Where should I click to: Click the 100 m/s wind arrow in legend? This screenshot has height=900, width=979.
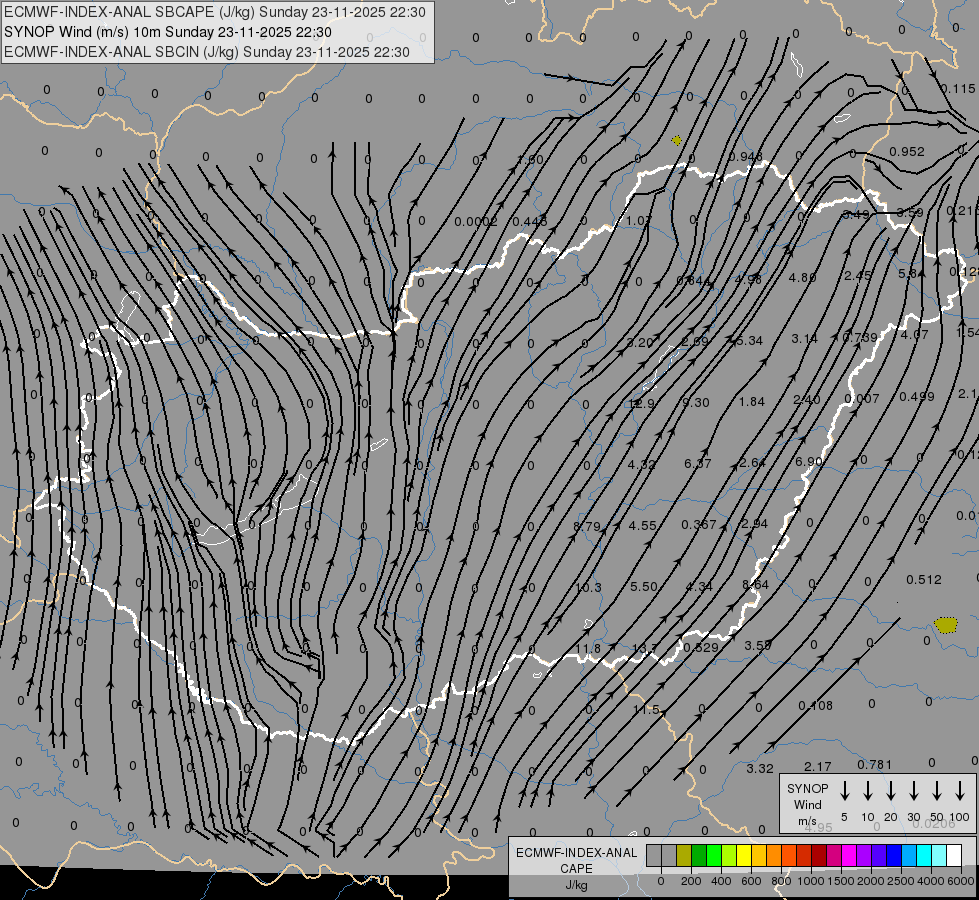click(960, 790)
